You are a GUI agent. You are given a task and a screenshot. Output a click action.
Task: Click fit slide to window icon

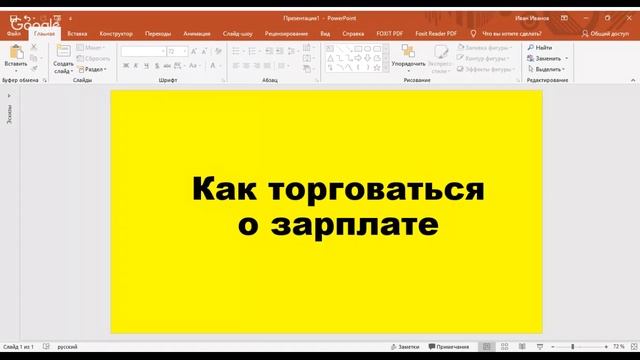pyautogui.click(x=634, y=347)
